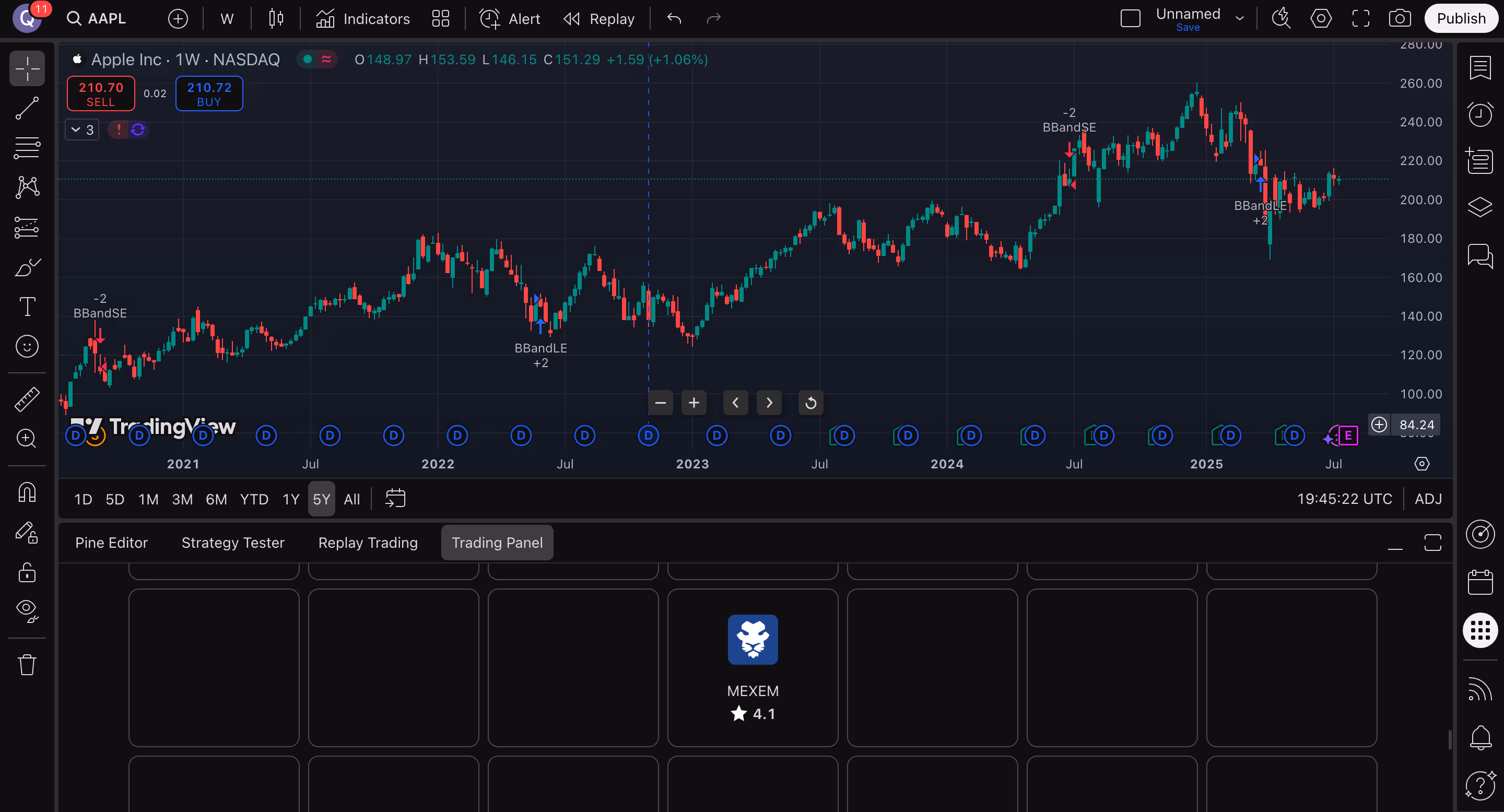Open the chart patterns tool
1504x812 pixels.
coord(27,187)
